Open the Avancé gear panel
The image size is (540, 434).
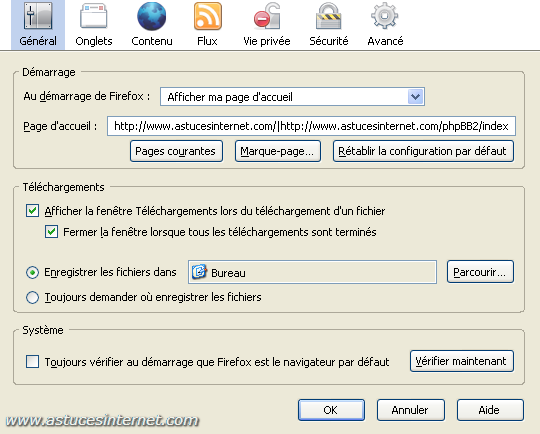[x=385, y=25]
